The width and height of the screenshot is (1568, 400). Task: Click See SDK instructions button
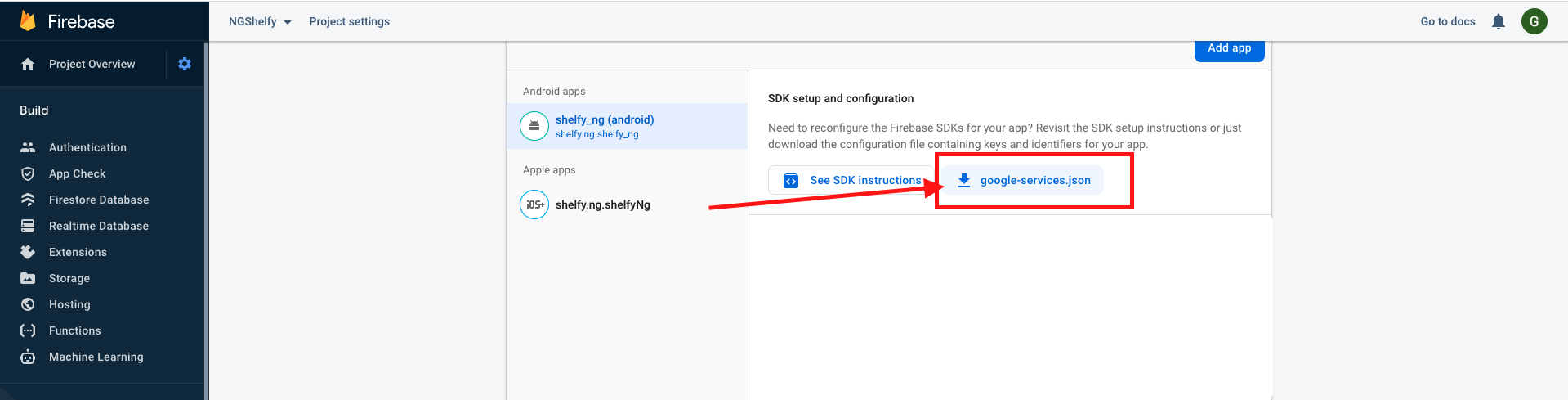[x=852, y=180]
